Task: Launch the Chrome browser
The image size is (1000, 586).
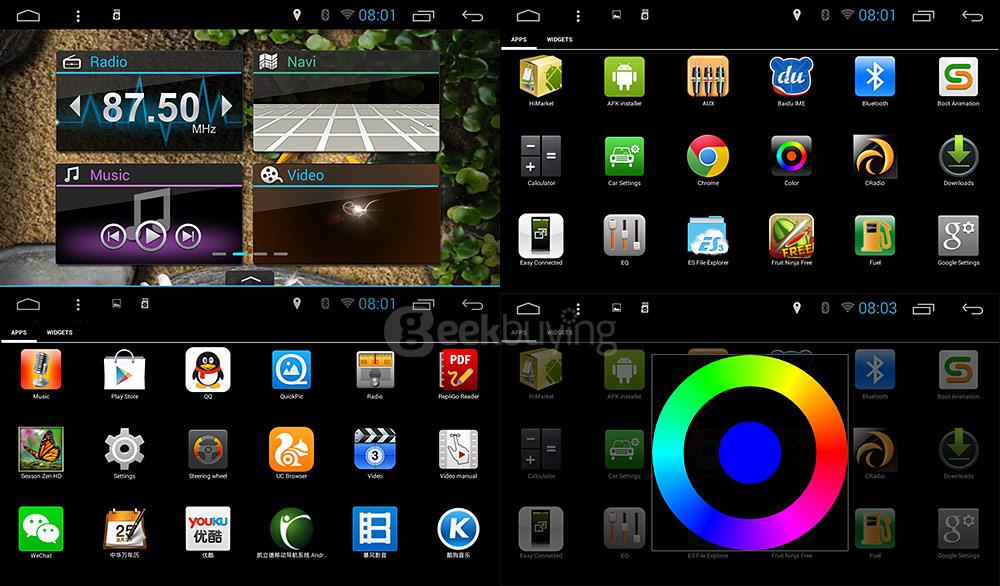Action: click(708, 156)
